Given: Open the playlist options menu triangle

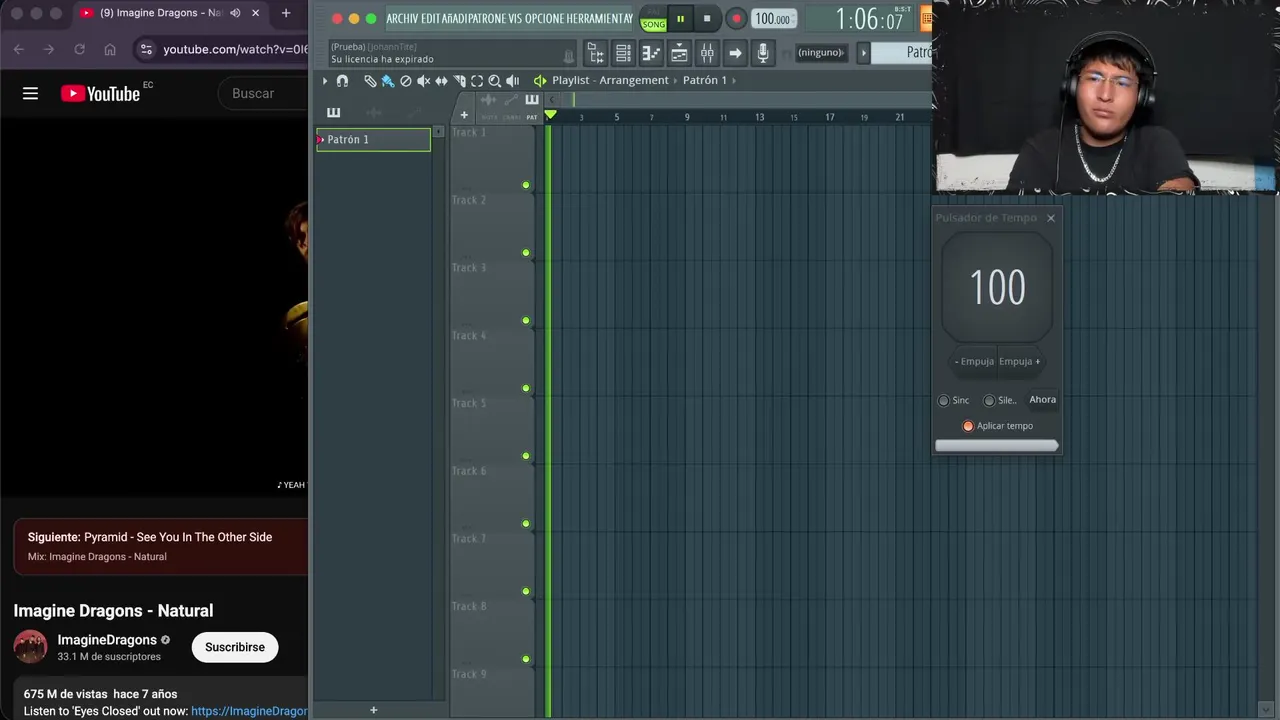Looking at the screenshot, I should (x=325, y=80).
